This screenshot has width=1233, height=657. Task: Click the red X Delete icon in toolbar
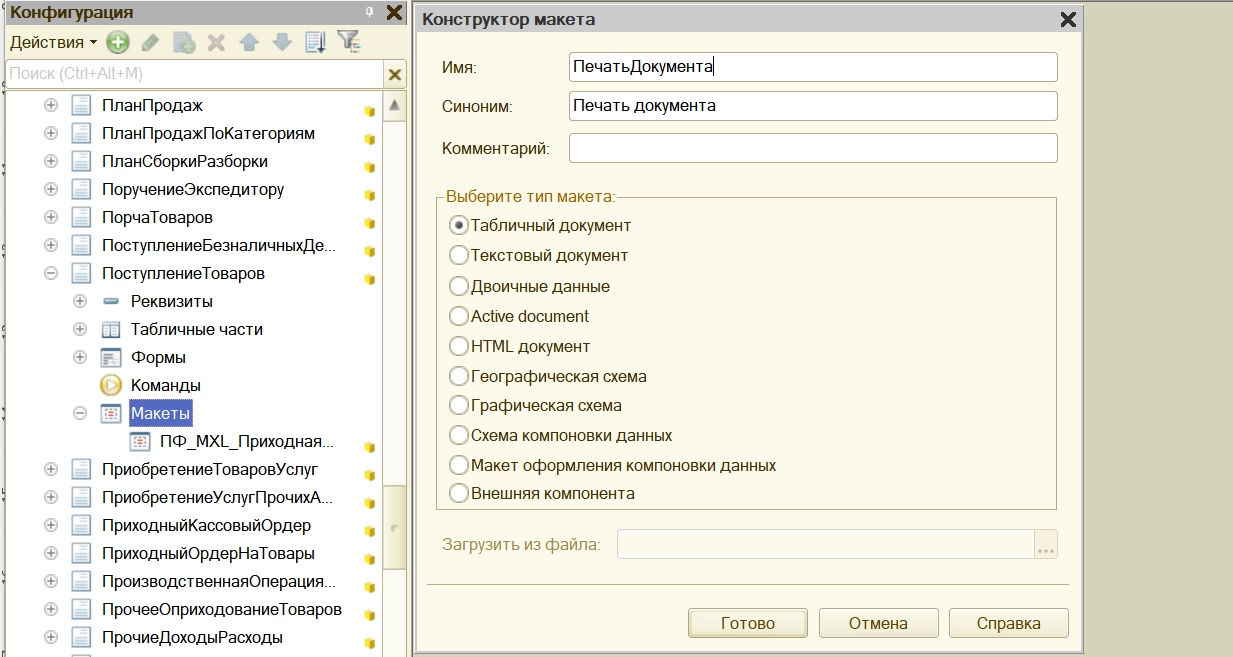[216, 42]
